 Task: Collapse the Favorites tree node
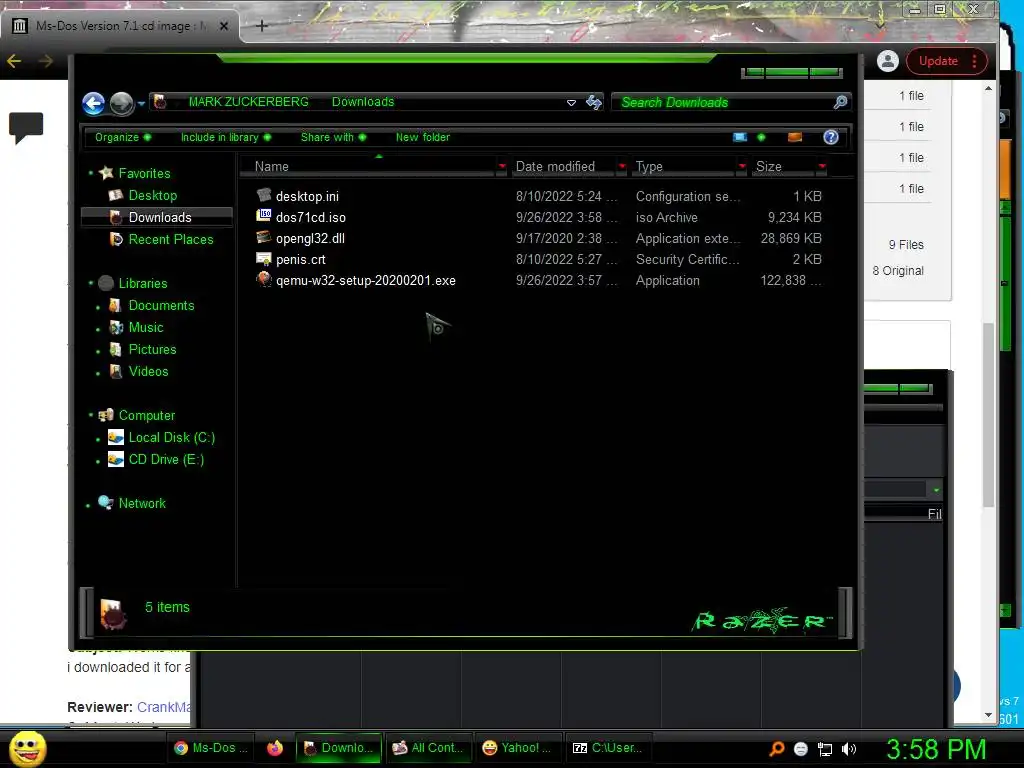point(91,173)
